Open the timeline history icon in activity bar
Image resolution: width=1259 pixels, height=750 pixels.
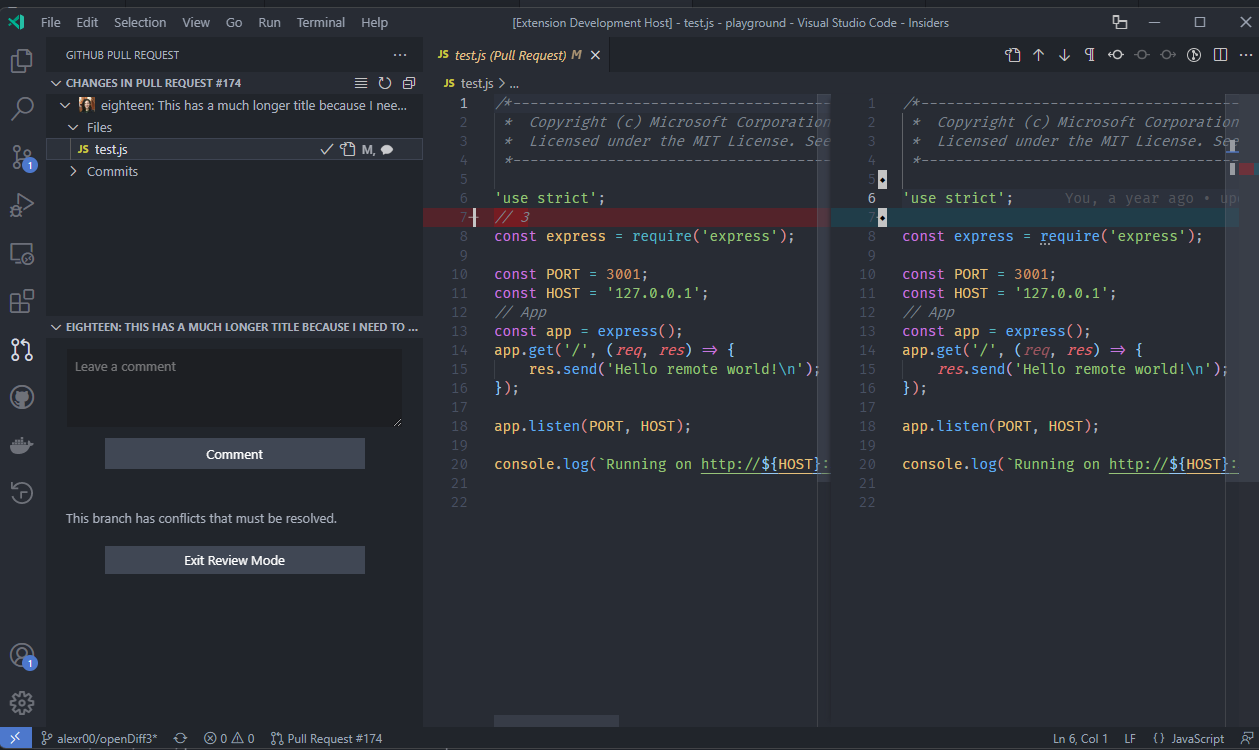tap(22, 492)
